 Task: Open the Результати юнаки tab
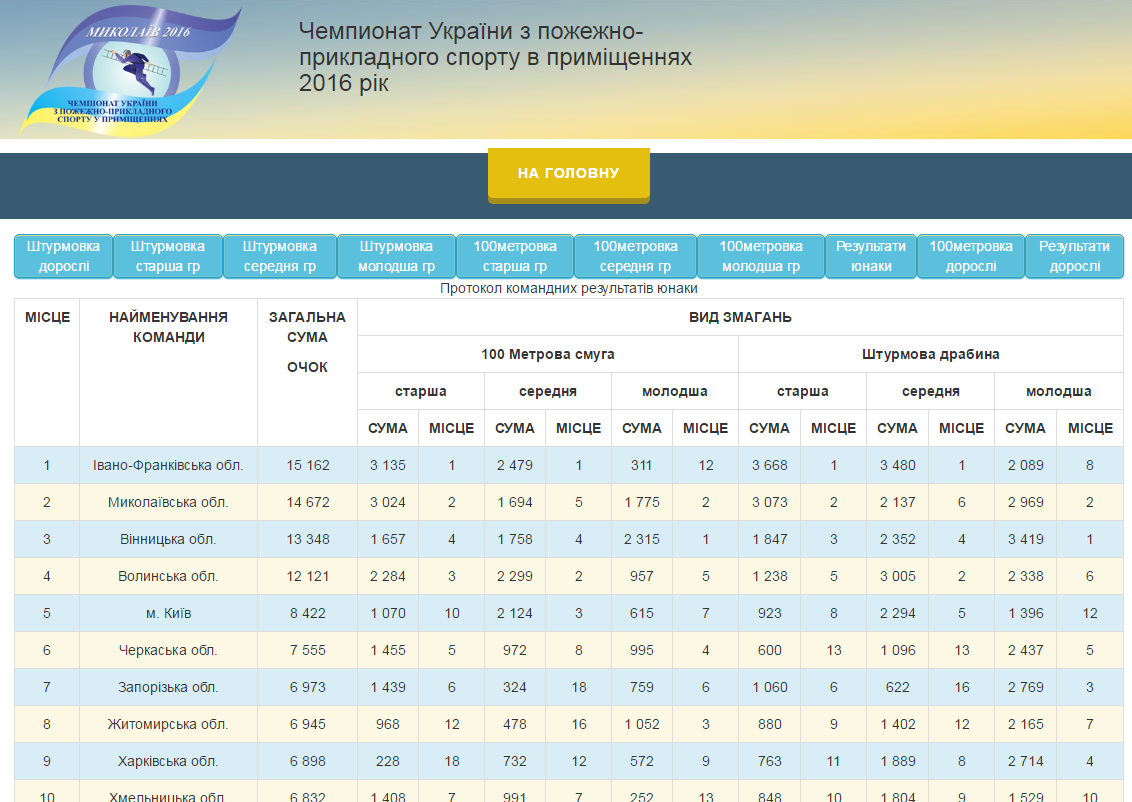click(x=870, y=256)
